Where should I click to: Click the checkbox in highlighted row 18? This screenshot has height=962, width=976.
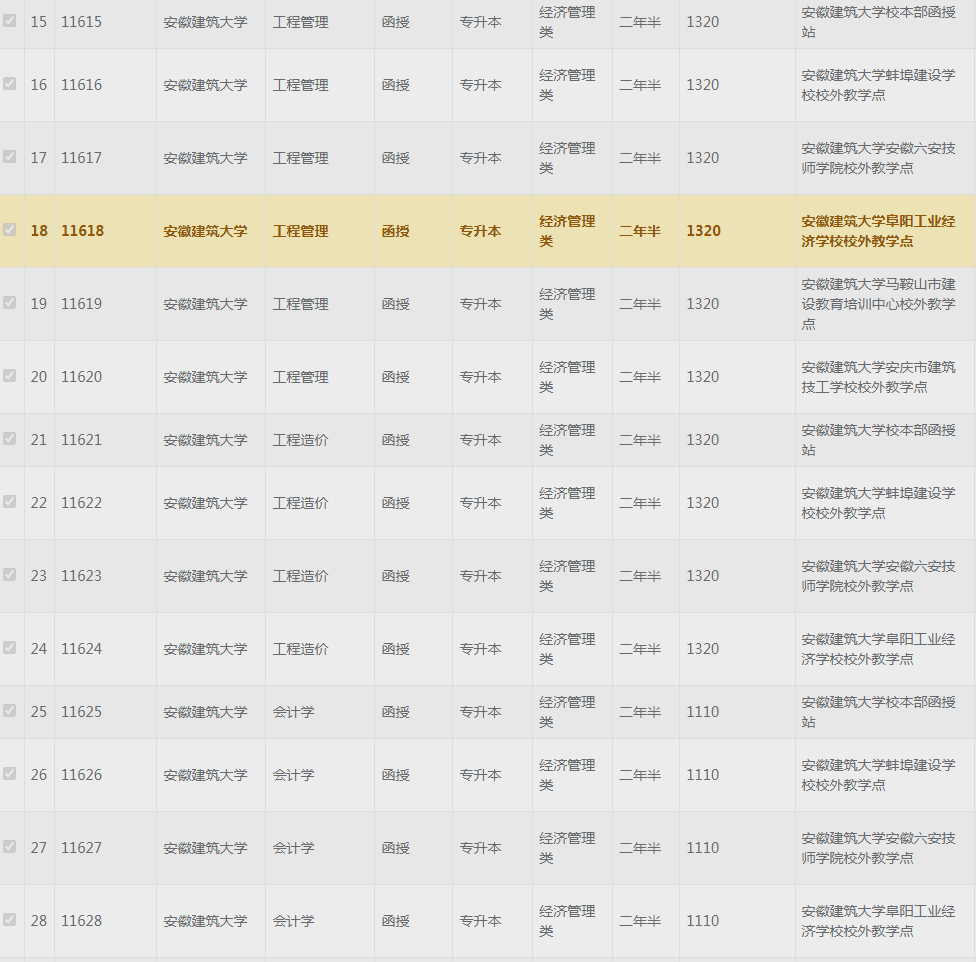point(10,230)
